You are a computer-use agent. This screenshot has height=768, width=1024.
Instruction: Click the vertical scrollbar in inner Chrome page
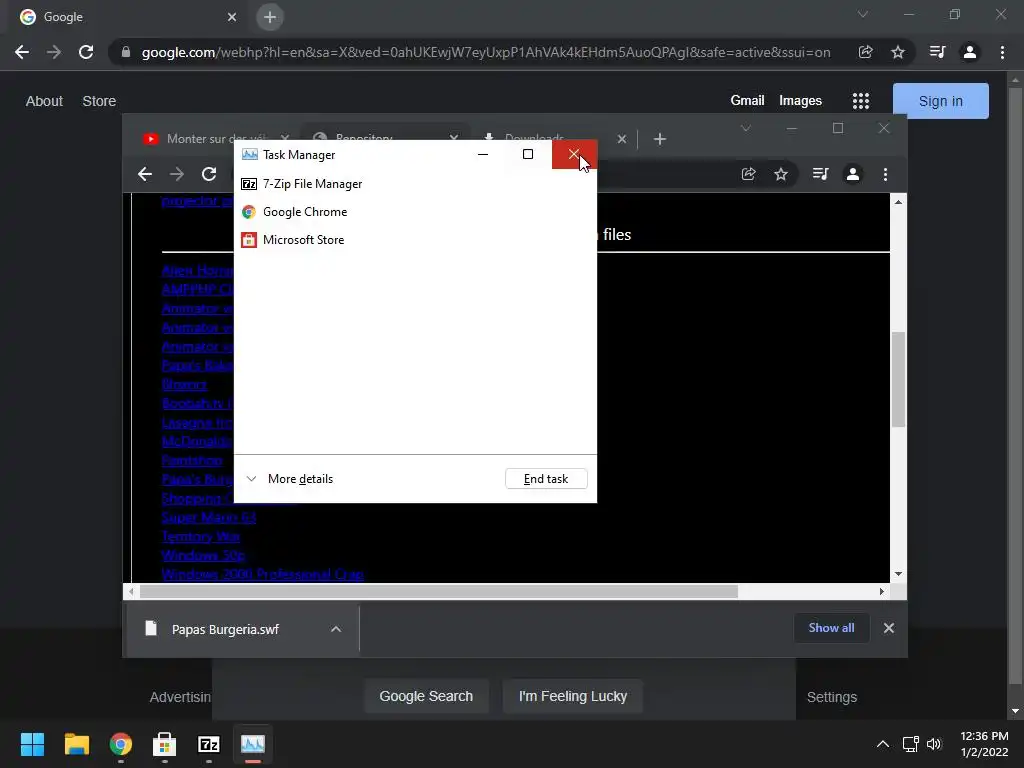(899, 379)
